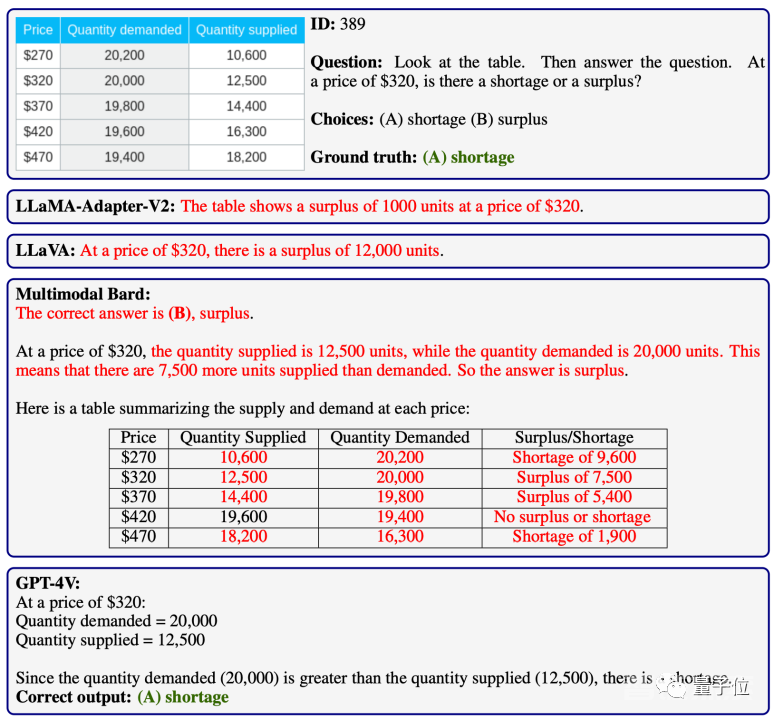Click the bold 'Question:' label
Screen dimensions: 774x720
pos(346,62)
